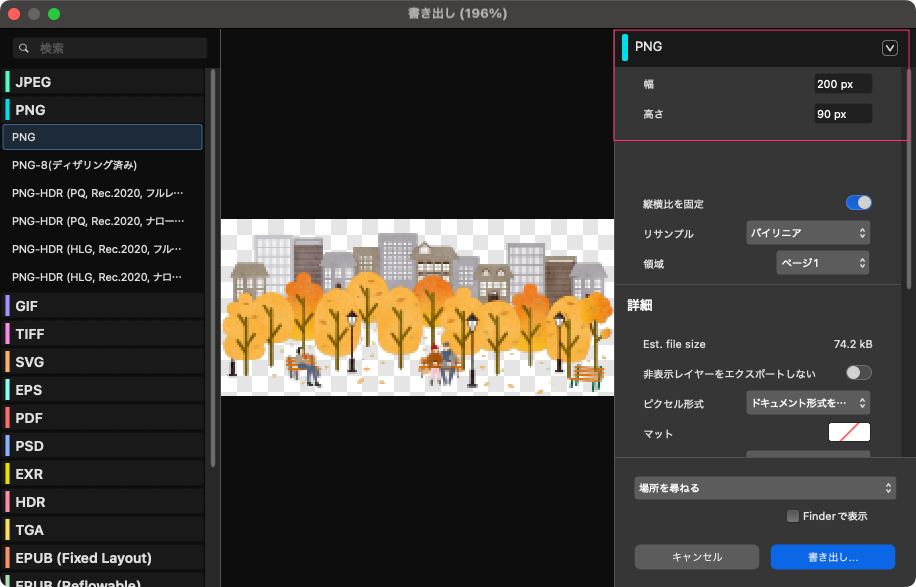The image size is (916, 587).
Task: Enable 非表示レイヤーをエクスポートしない toggle
Action: point(858,373)
